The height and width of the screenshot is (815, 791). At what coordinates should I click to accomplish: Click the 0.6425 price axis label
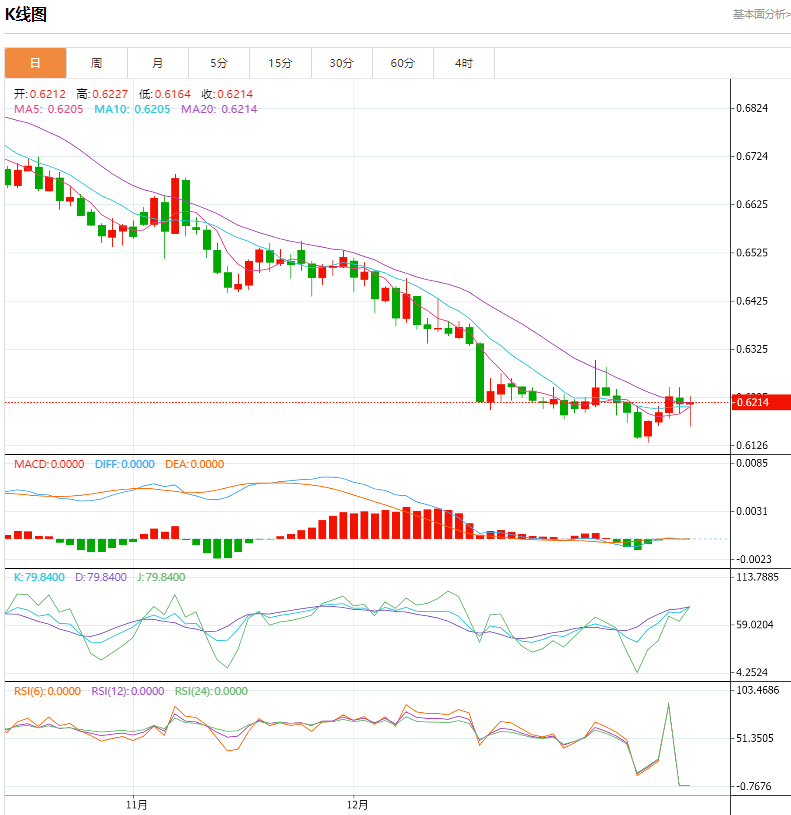752,301
